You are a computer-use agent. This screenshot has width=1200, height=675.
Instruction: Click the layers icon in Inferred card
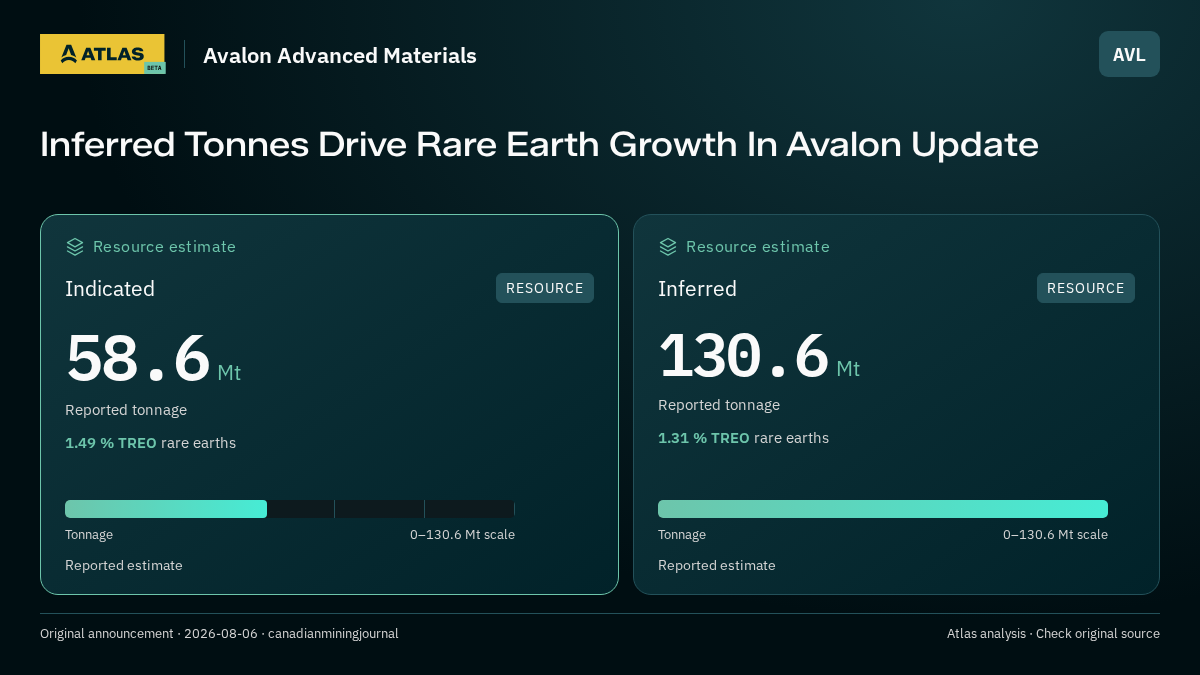668,247
